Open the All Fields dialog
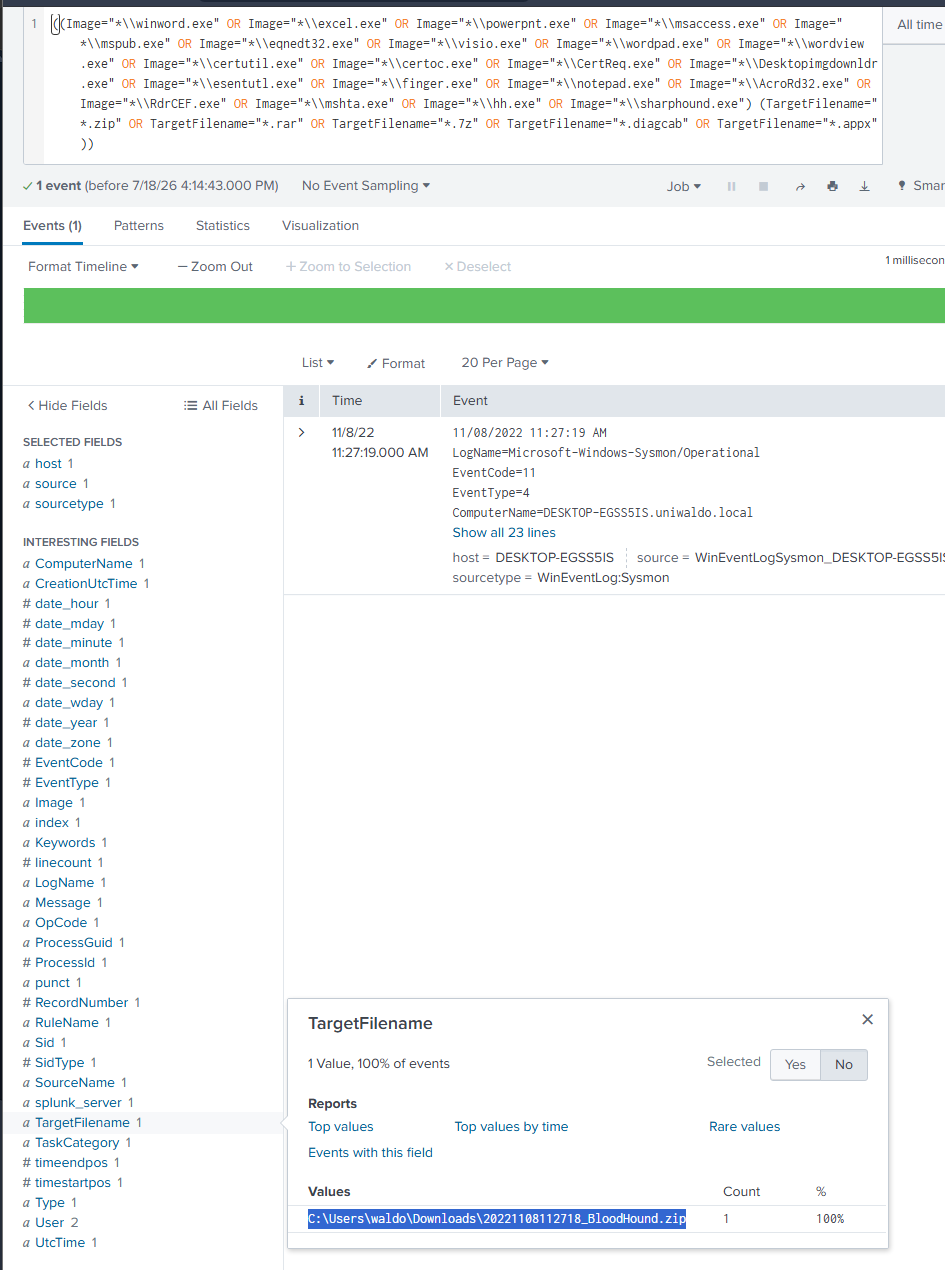The width and height of the screenshot is (945, 1270). tap(221, 405)
